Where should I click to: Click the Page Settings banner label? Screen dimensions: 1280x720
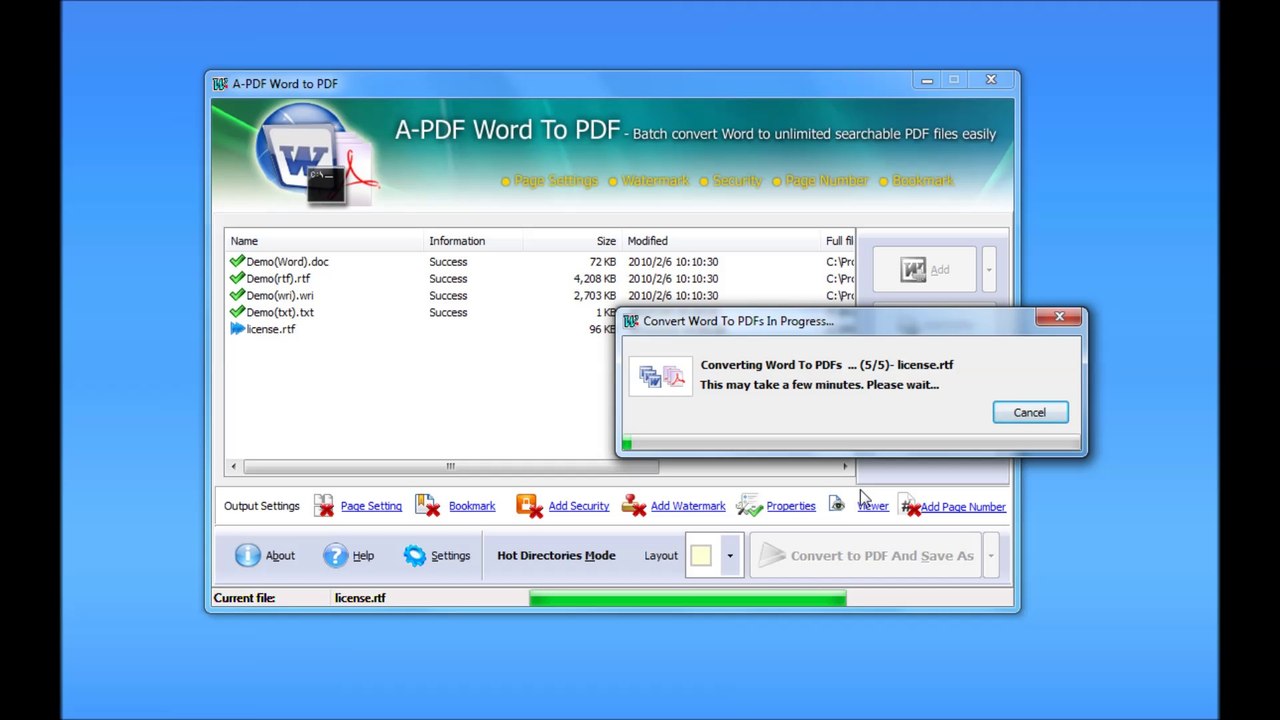click(x=555, y=181)
